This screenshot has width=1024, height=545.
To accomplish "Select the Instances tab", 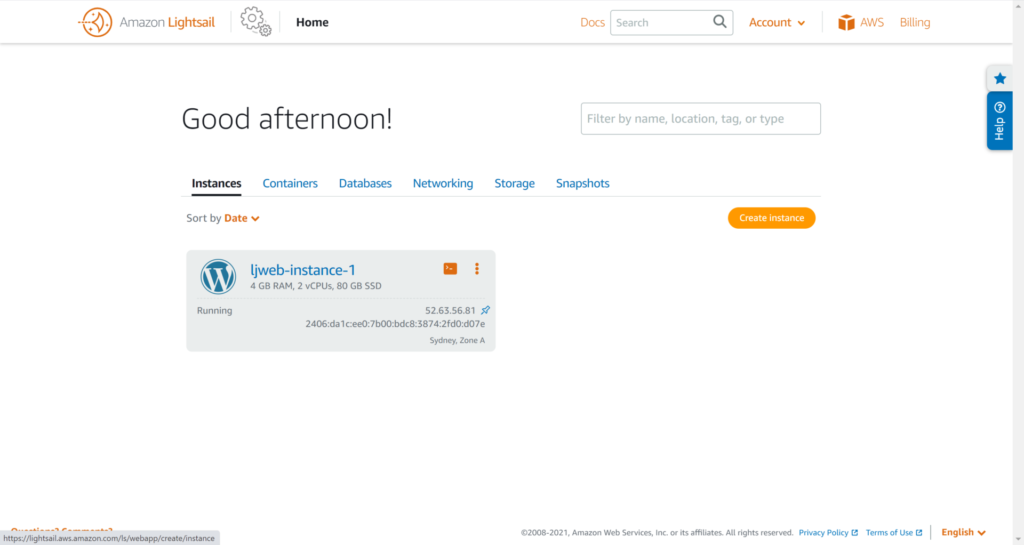I will coord(216,183).
